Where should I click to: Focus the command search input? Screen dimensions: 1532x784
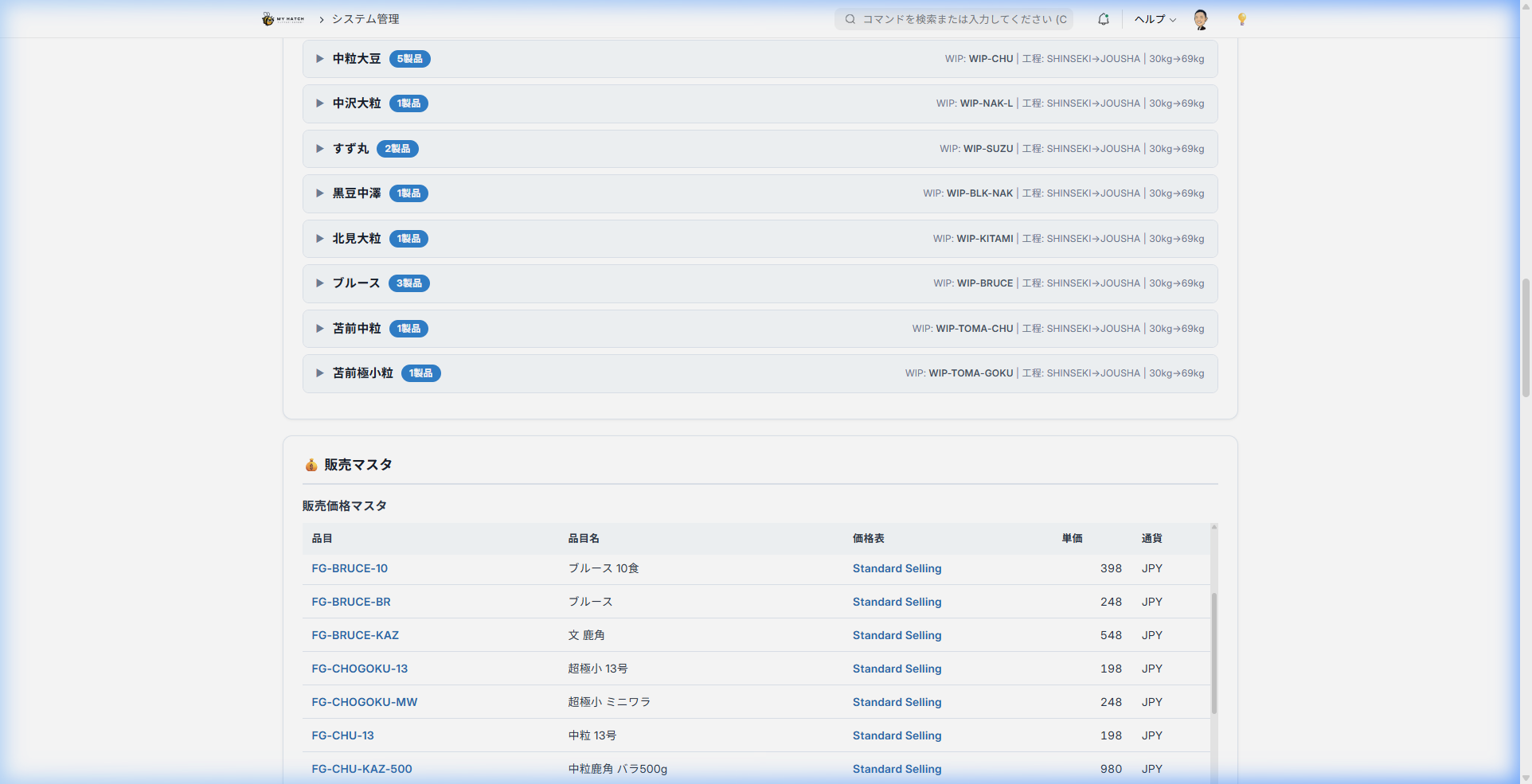(963, 19)
